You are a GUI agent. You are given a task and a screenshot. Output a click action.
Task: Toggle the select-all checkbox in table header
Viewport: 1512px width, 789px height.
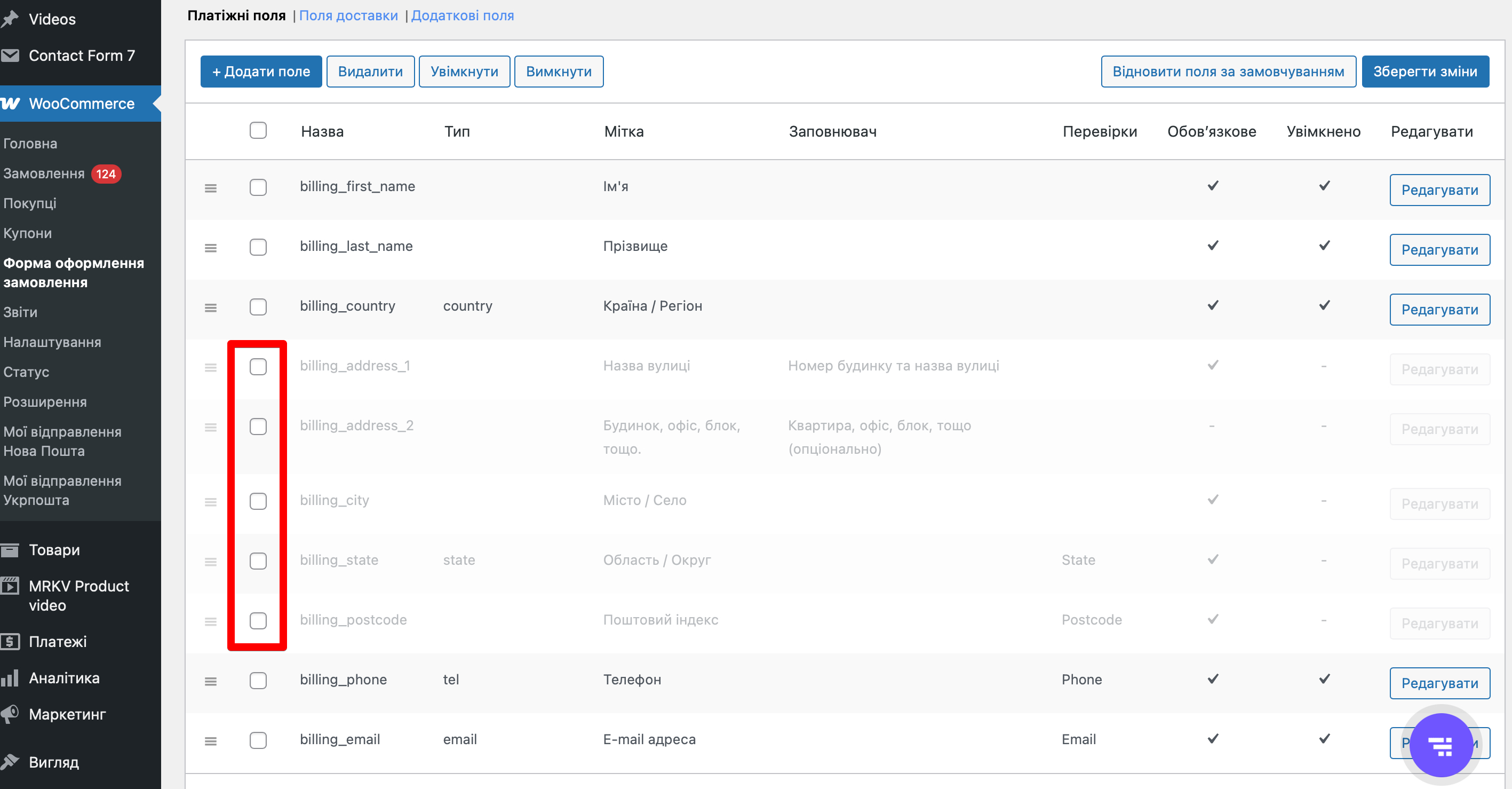coord(258,130)
